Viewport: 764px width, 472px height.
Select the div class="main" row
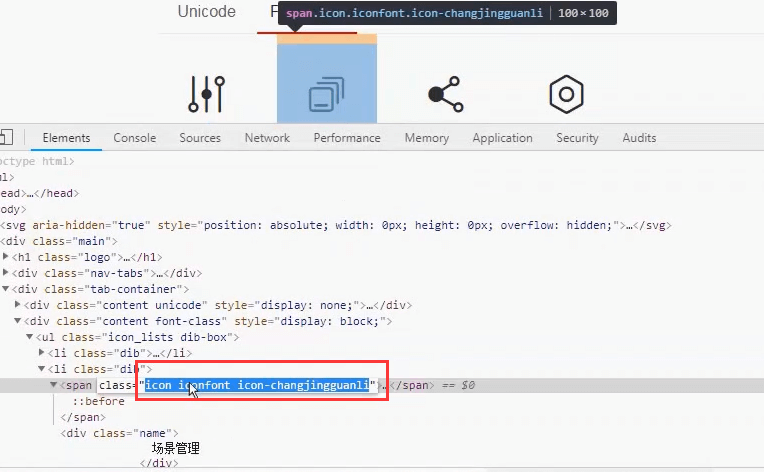tap(59, 241)
